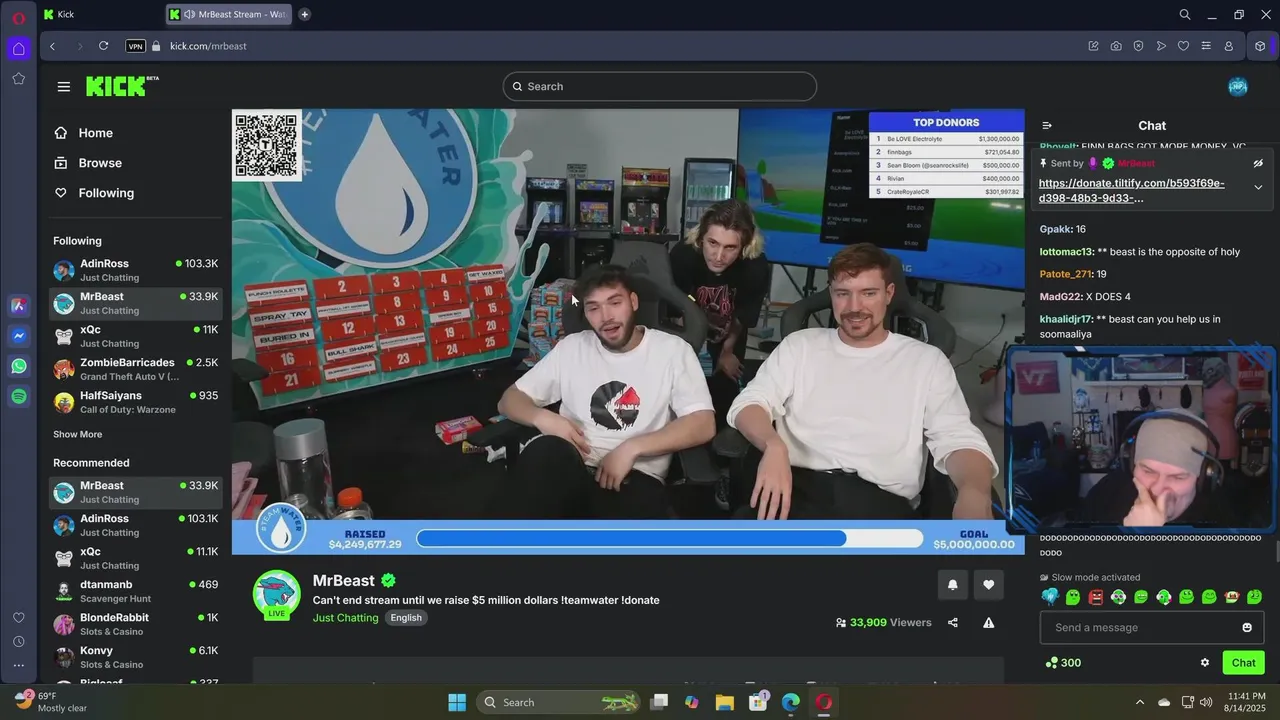The height and width of the screenshot is (720, 1280).
Task: Open ZombieBarricades channel in sidebar
Action: tap(135, 369)
